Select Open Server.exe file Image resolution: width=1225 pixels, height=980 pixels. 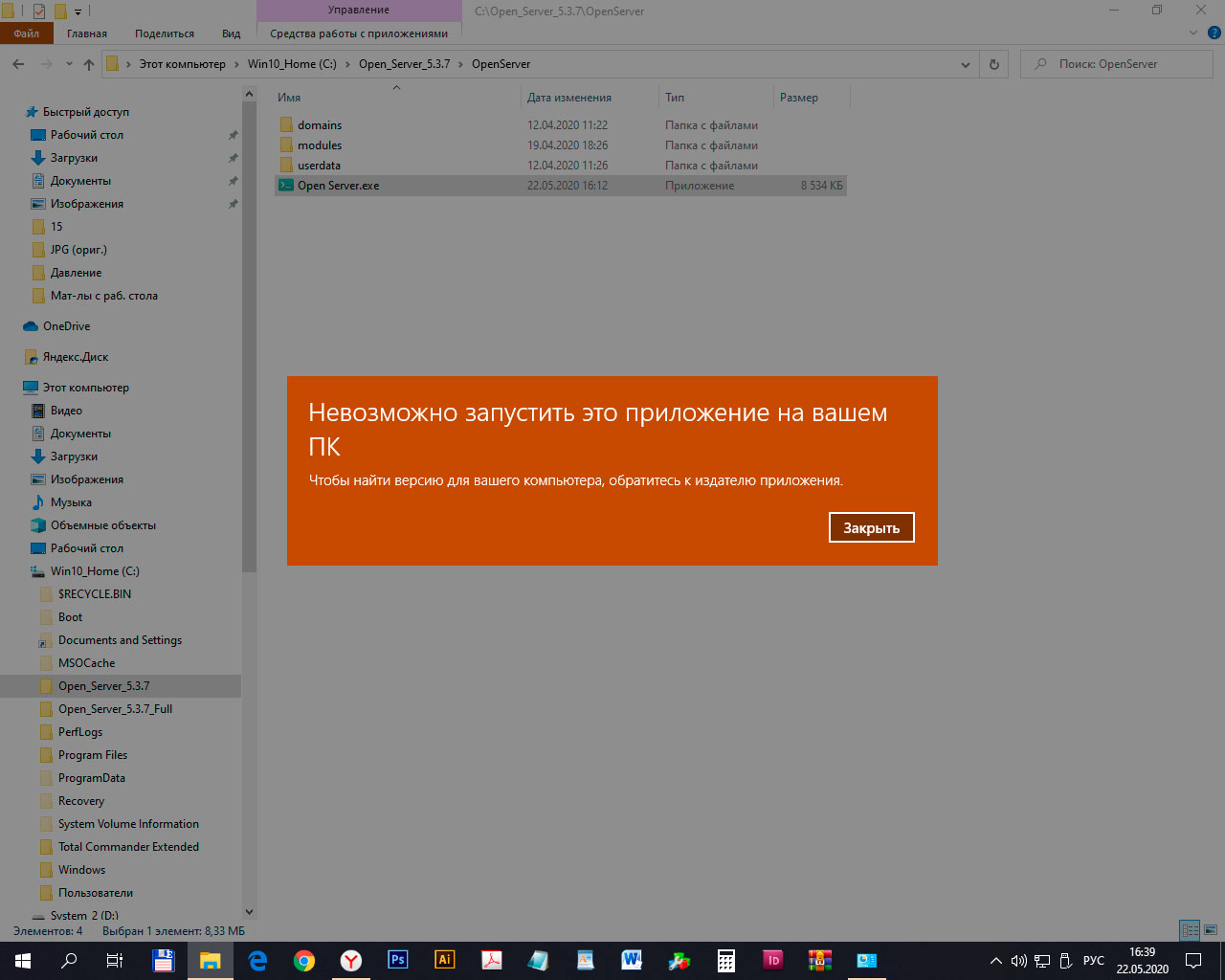(x=561, y=186)
